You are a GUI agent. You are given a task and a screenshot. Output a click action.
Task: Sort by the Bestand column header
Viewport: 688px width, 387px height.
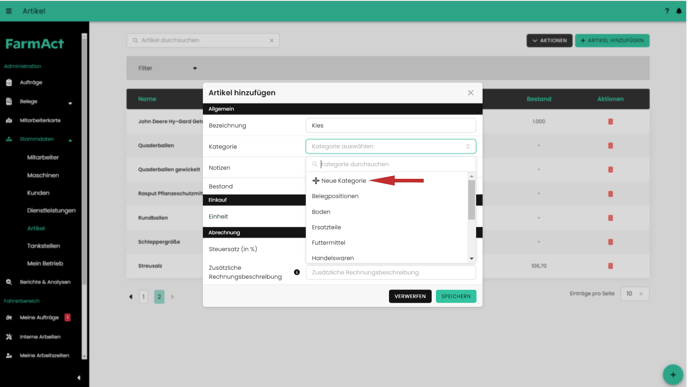pos(539,99)
